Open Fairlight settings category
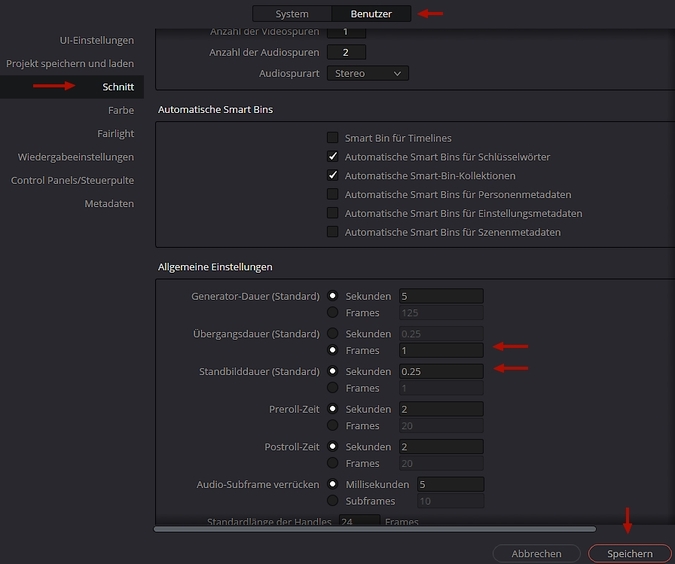675x564 pixels. point(116,133)
